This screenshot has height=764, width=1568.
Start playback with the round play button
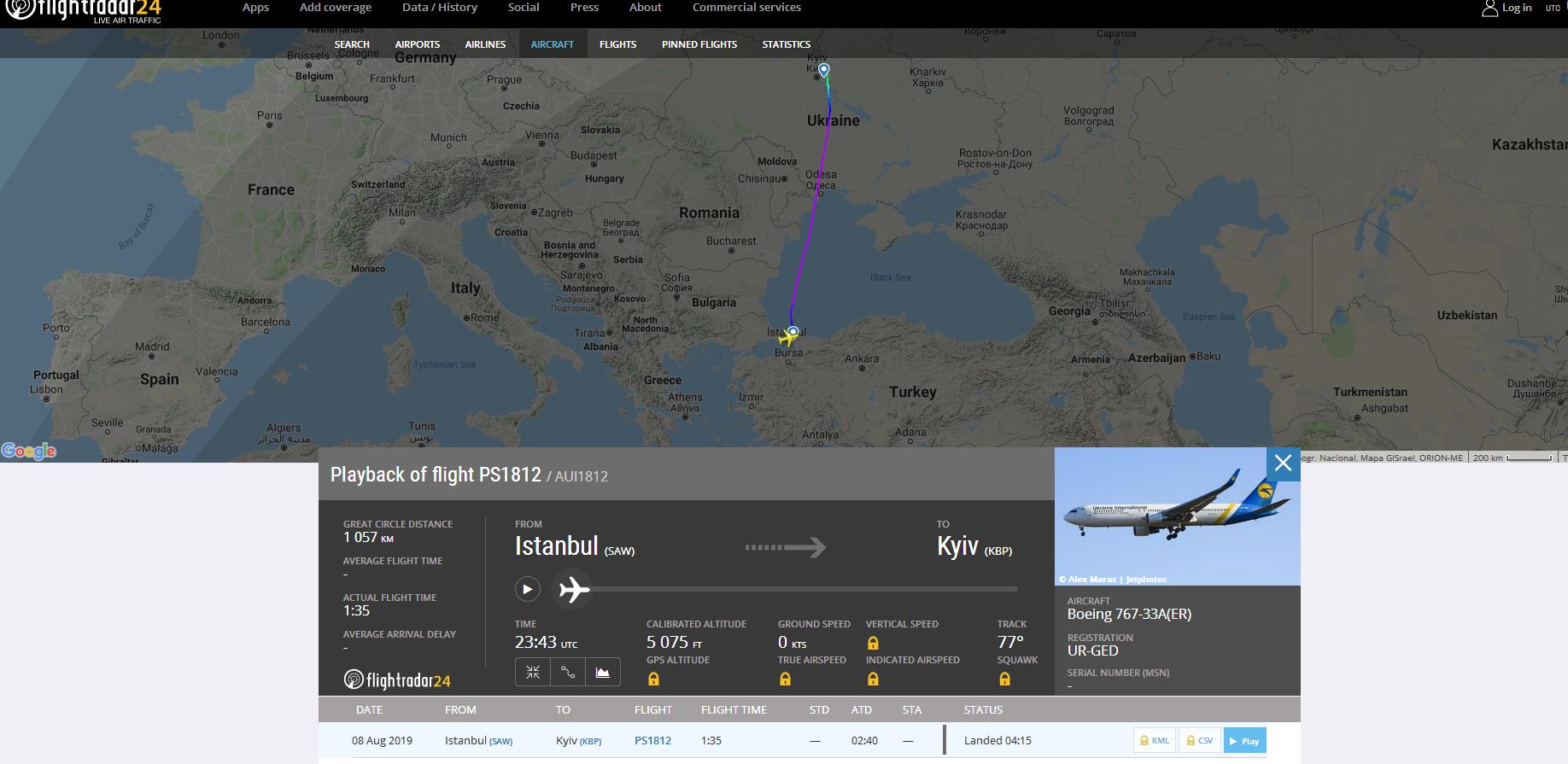coord(527,589)
